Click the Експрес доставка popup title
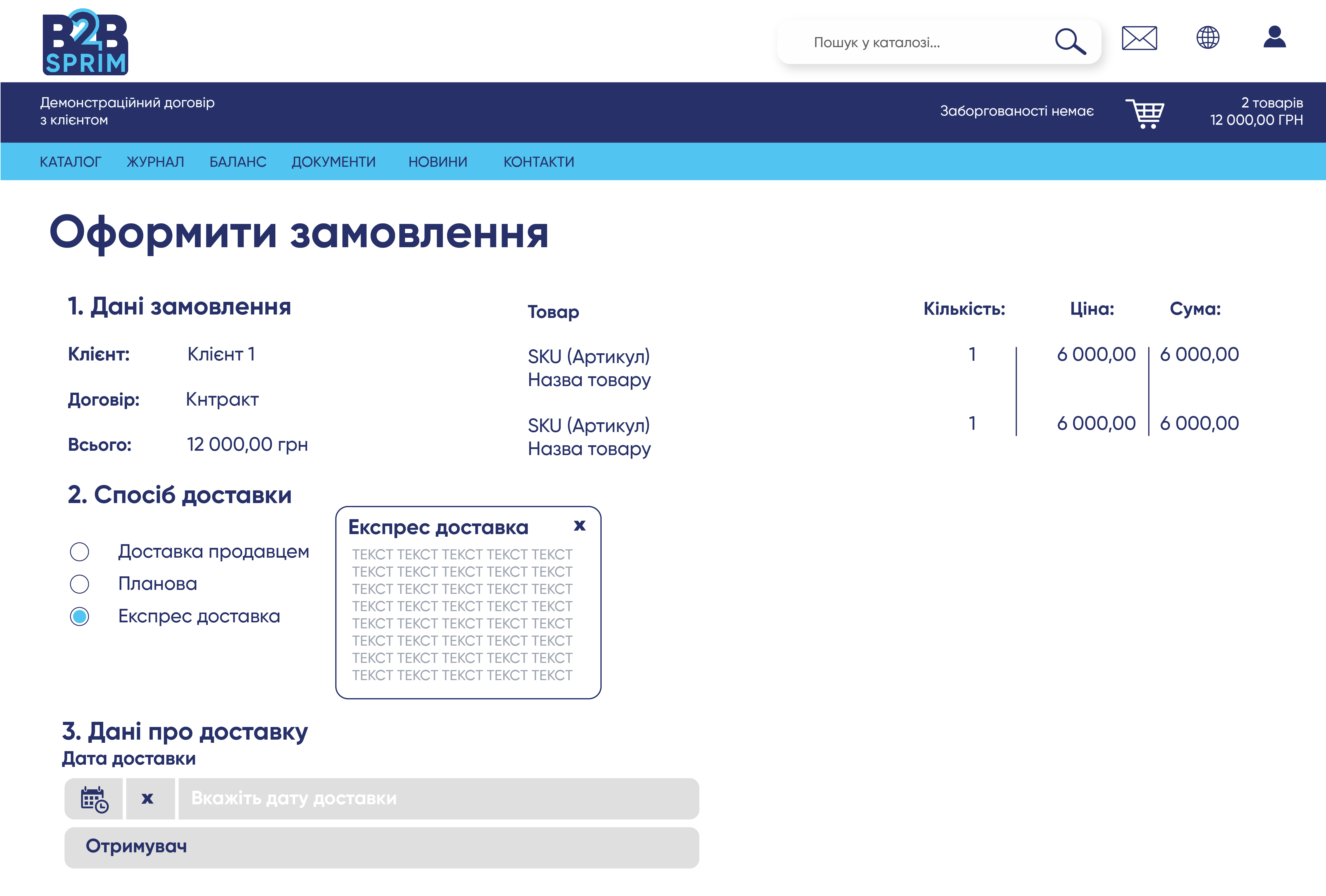The width and height of the screenshot is (1326, 896). pos(438,527)
